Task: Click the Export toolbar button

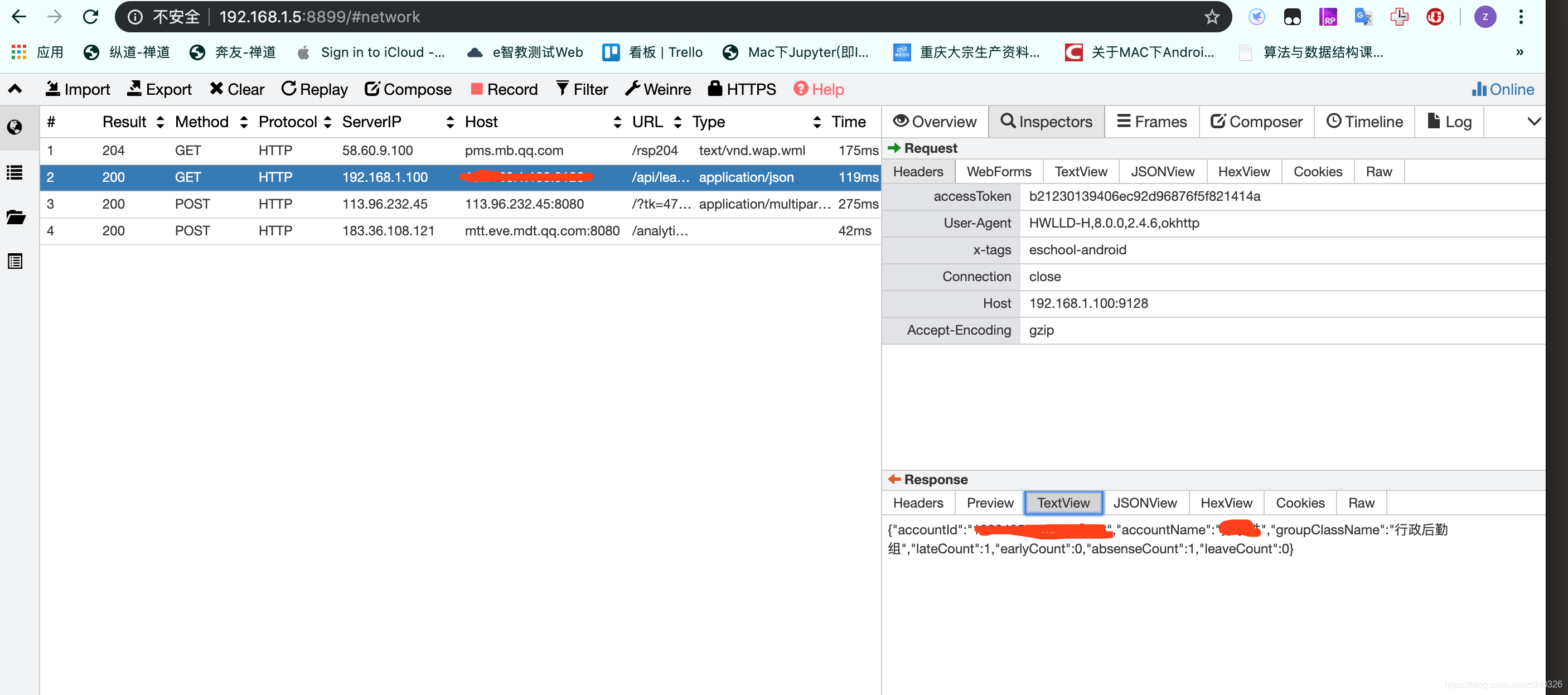Action: (x=159, y=90)
